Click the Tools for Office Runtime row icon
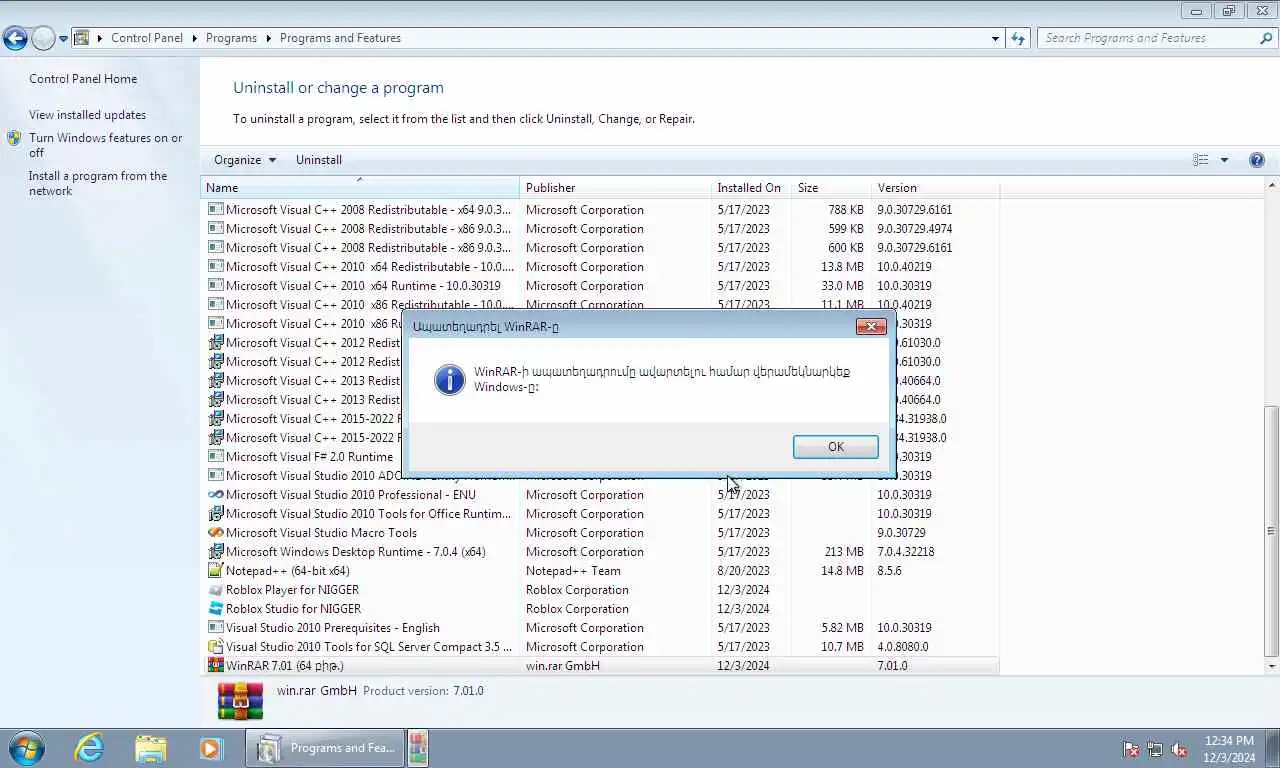 [x=215, y=514]
